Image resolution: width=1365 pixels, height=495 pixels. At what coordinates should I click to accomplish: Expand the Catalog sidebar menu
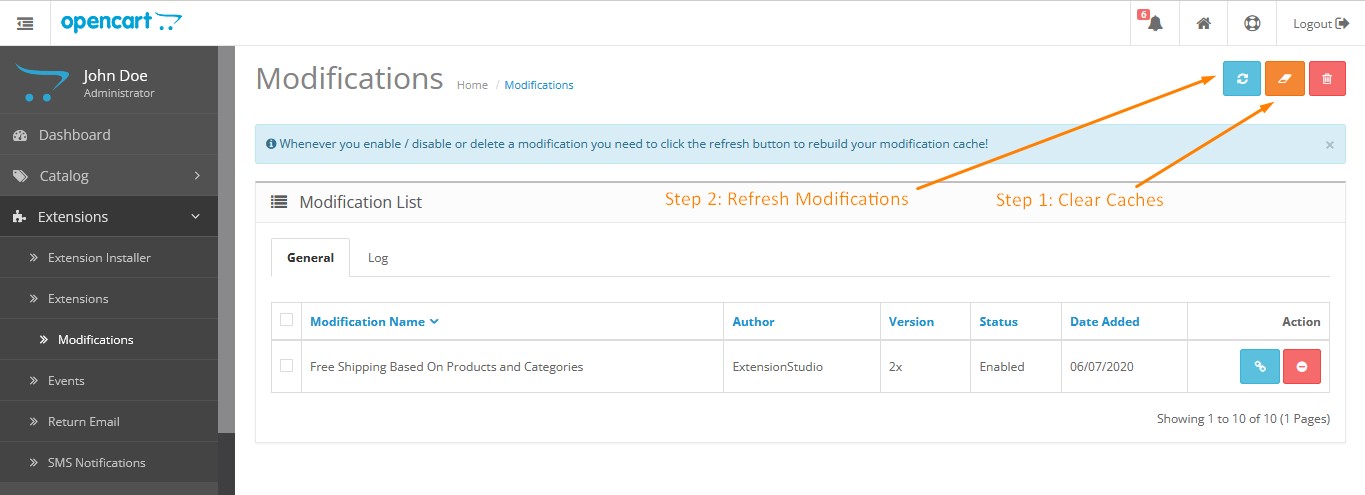[x=109, y=175]
